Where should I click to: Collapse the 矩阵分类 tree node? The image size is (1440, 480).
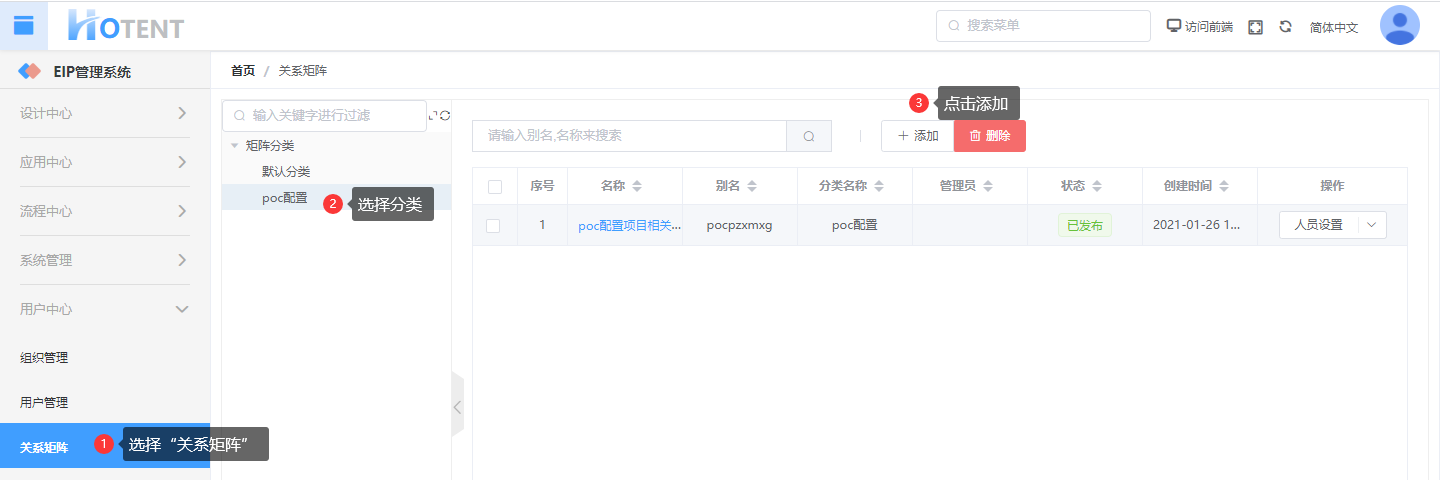pos(234,146)
